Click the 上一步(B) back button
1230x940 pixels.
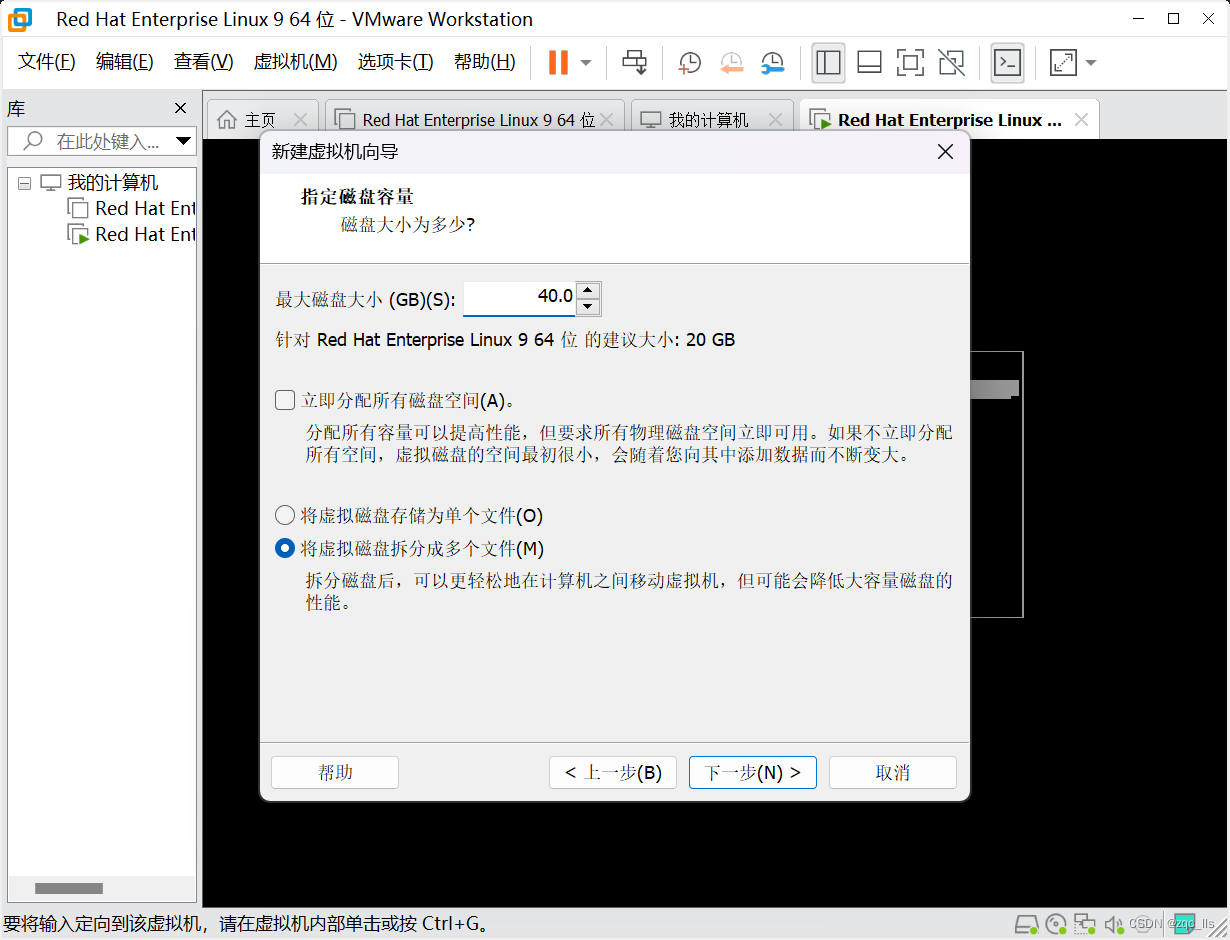click(613, 772)
